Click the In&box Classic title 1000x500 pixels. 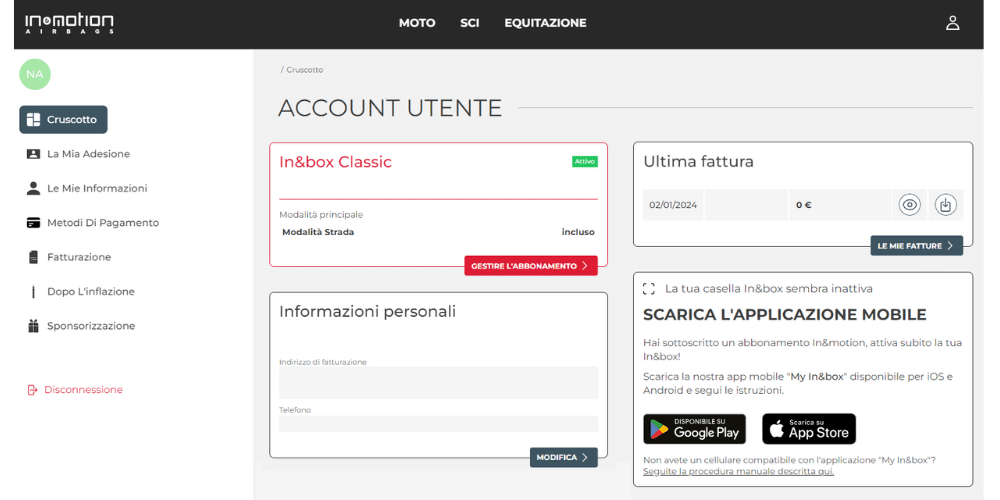335,163
